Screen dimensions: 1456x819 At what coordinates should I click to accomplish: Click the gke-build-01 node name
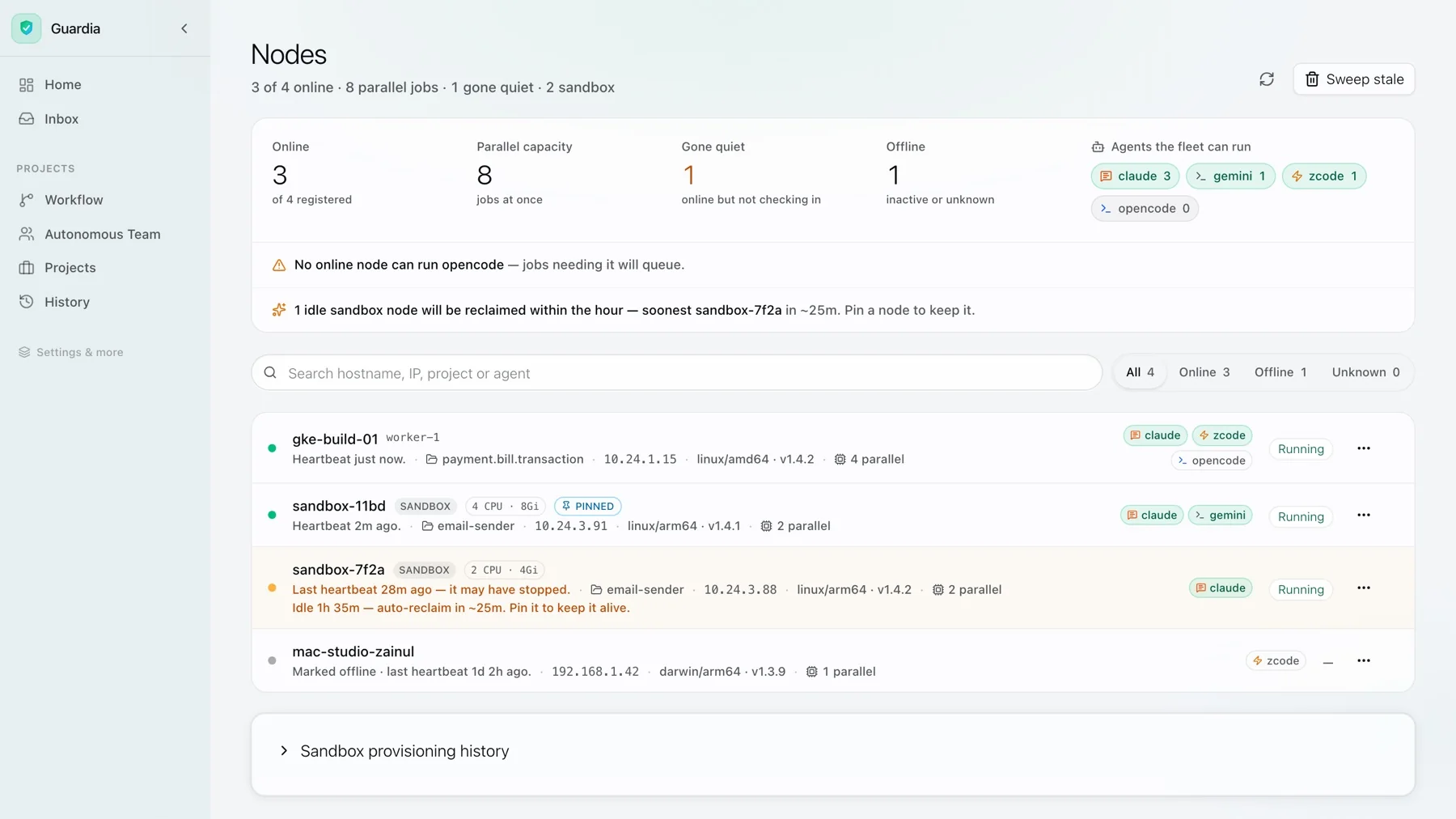coord(335,439)
